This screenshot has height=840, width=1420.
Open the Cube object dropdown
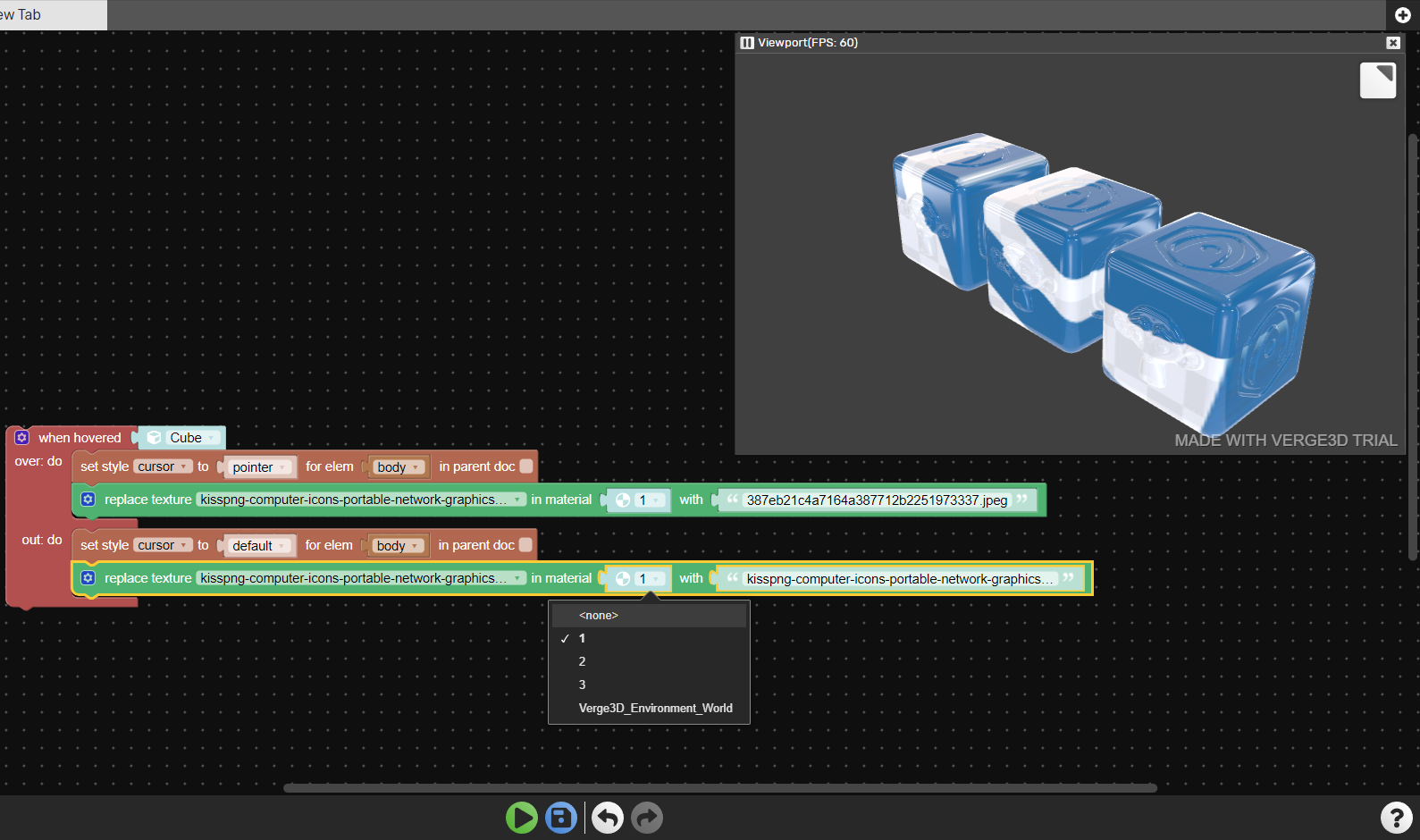click(x=193, y=438)
